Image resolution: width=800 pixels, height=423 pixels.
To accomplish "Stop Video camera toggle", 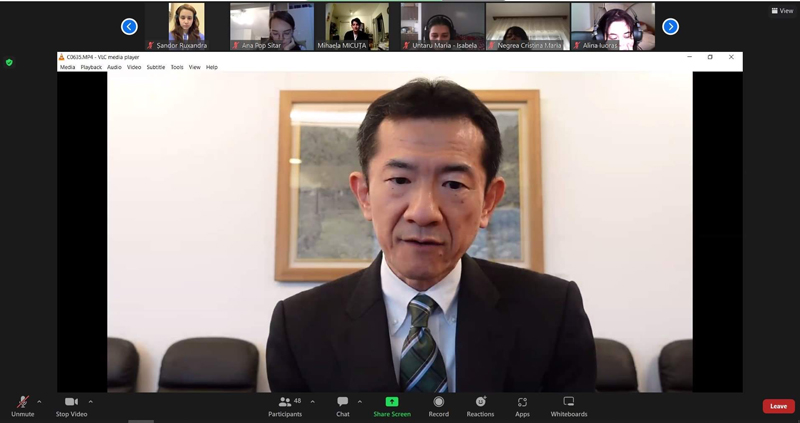I will pos(71,407).
